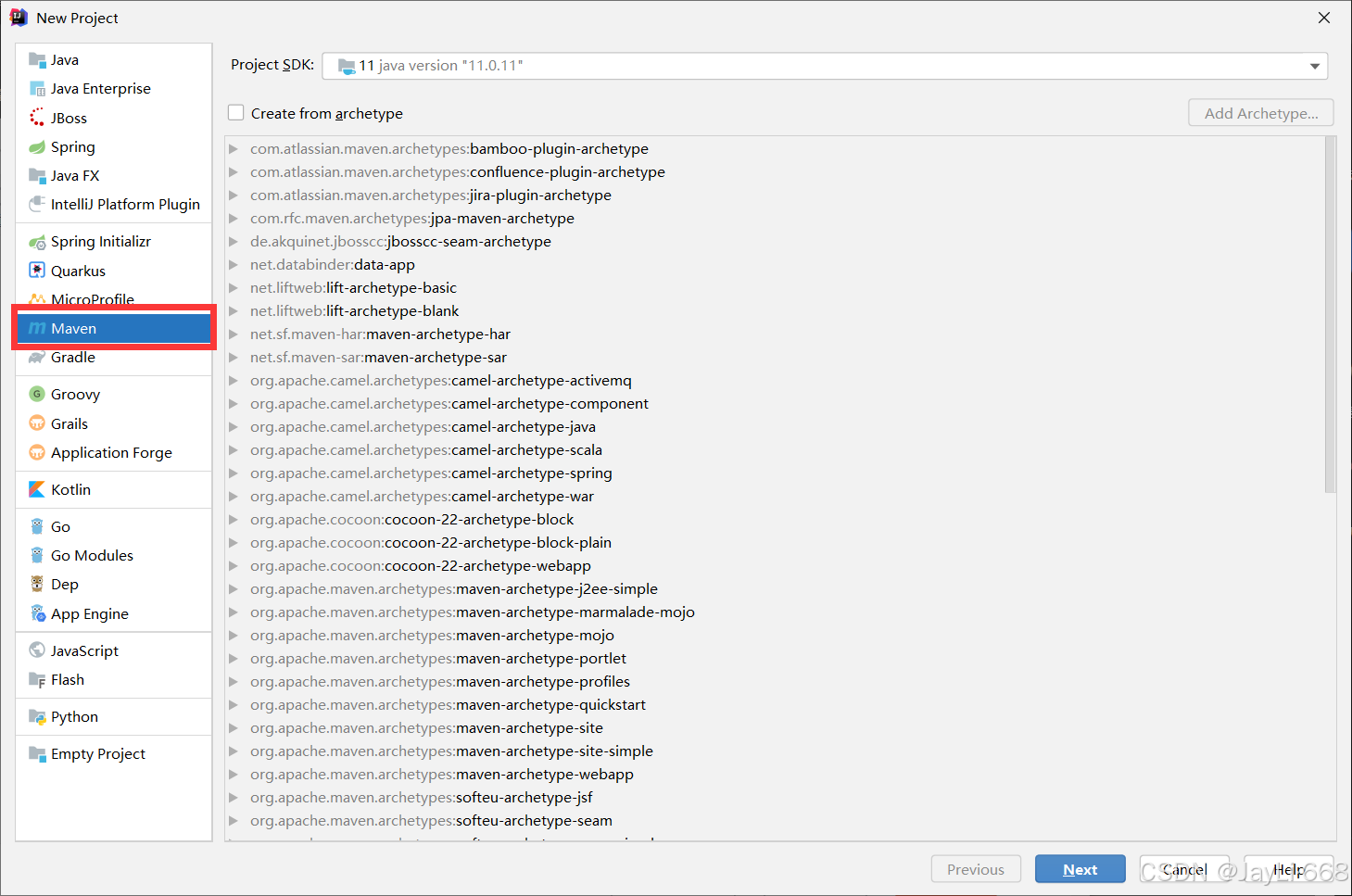Screen dimensions: 1352x896
Task: Pick the Python icon
Action: 37,716
